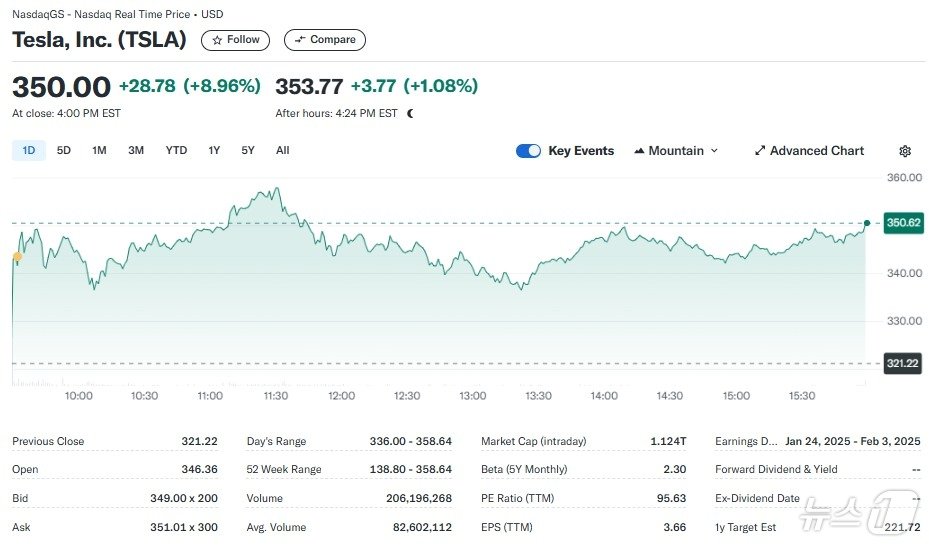Click the 321.22 previous close label
The width and height of the screenshot is (929, 547).
tap(902, 363)
